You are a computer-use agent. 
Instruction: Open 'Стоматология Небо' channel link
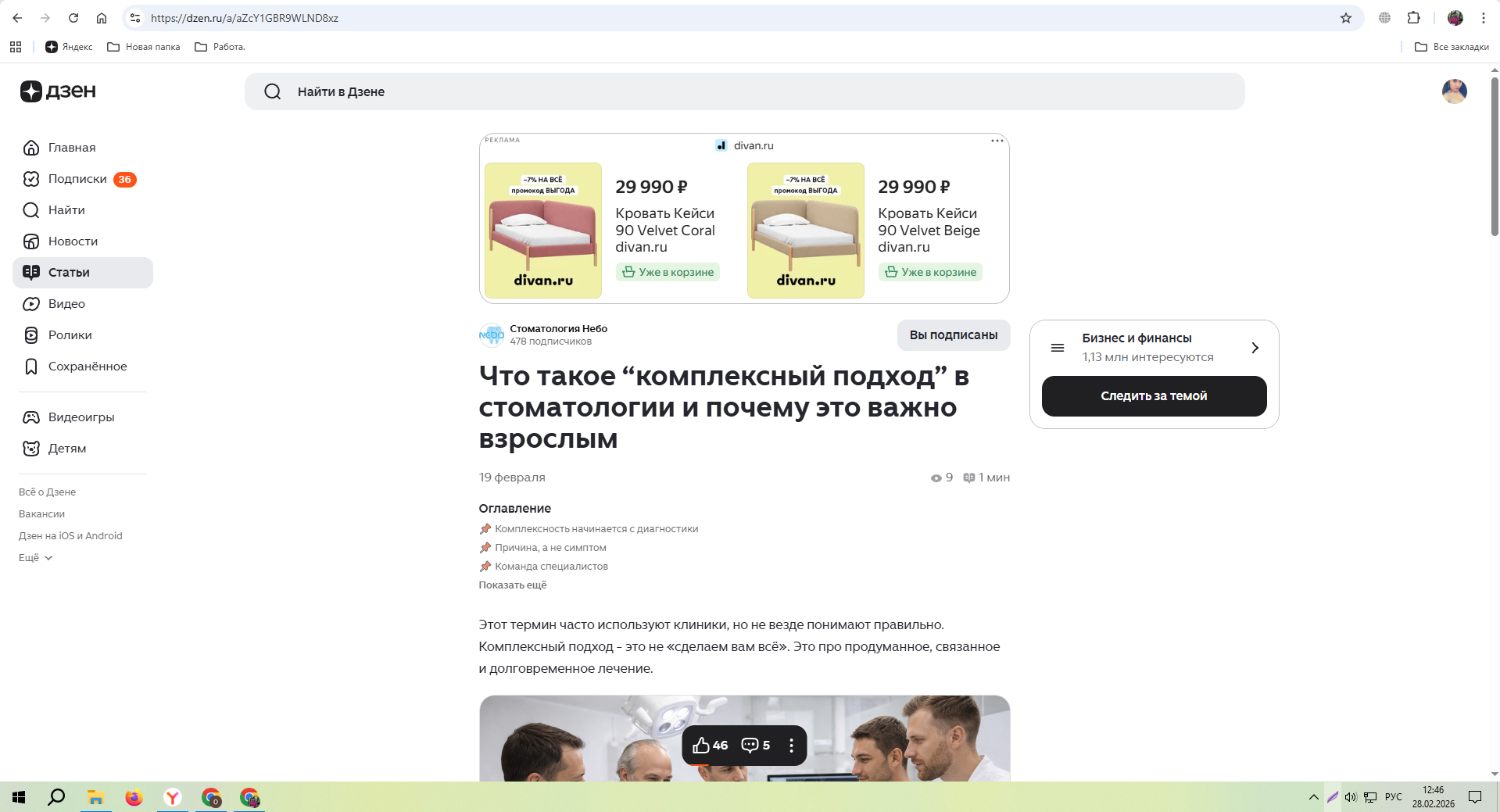558,329
